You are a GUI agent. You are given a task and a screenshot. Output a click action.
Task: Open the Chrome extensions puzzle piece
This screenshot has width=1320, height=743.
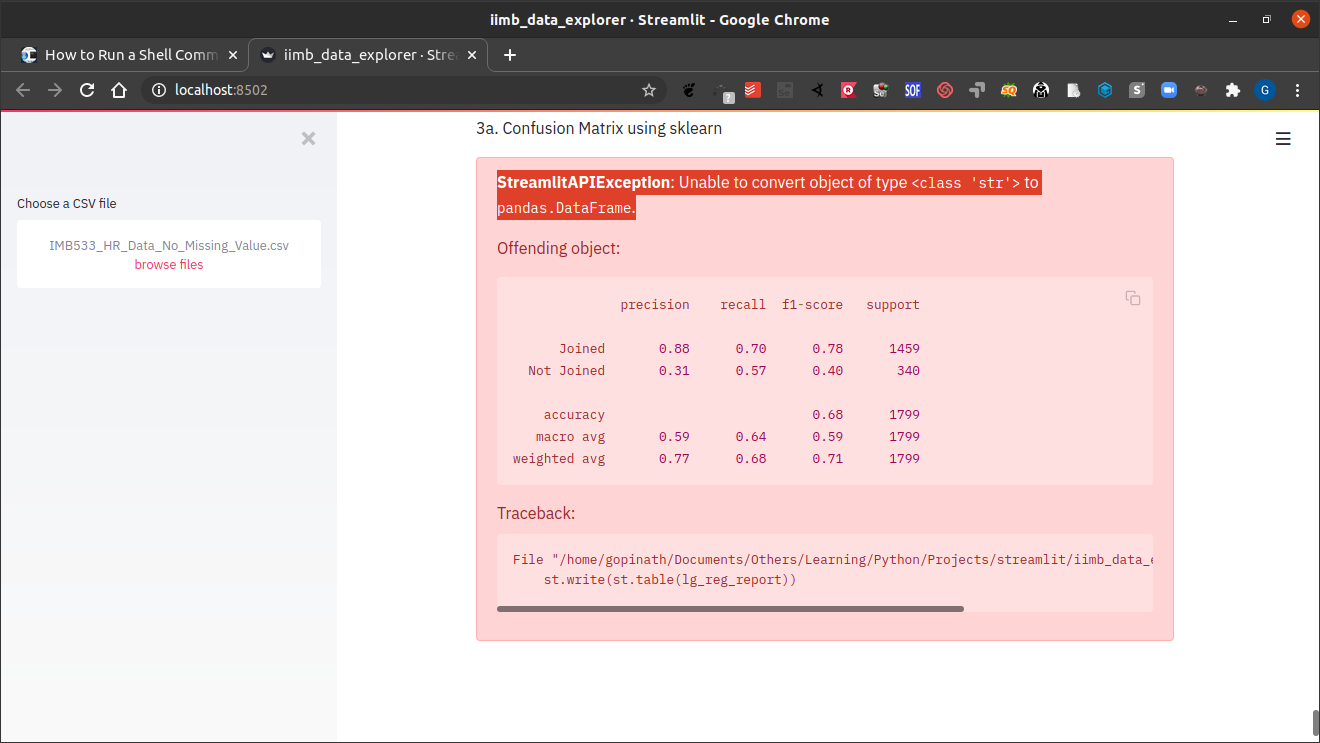(x=1232, y=90)
